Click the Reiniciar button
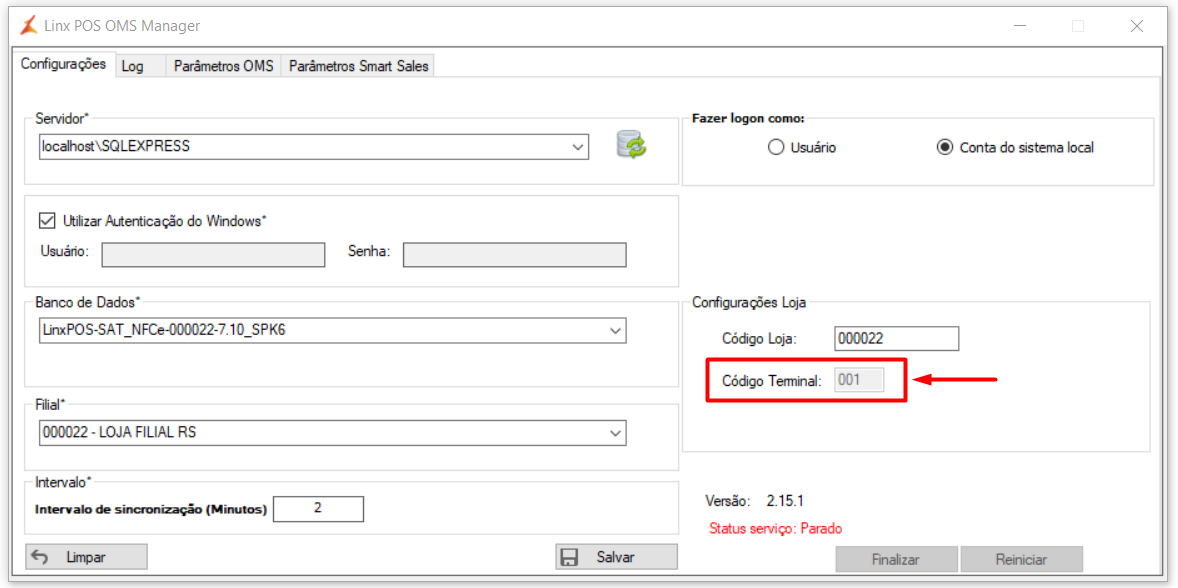Viewport: 1178px width, 588px height. pyautogui.click(x=1021, y=559)
